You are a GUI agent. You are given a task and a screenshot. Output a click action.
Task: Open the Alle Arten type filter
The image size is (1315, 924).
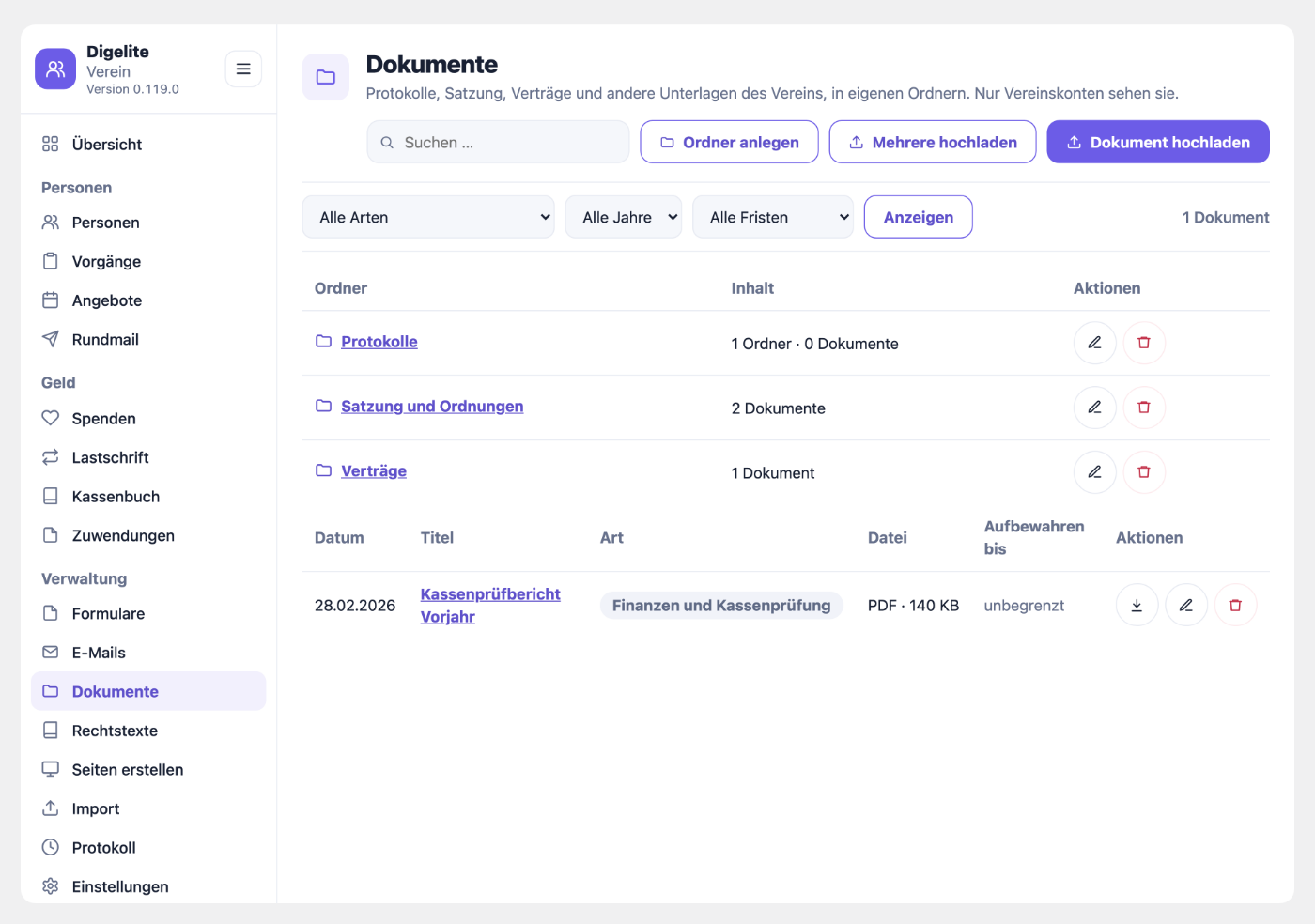click(x=428, y=217)
